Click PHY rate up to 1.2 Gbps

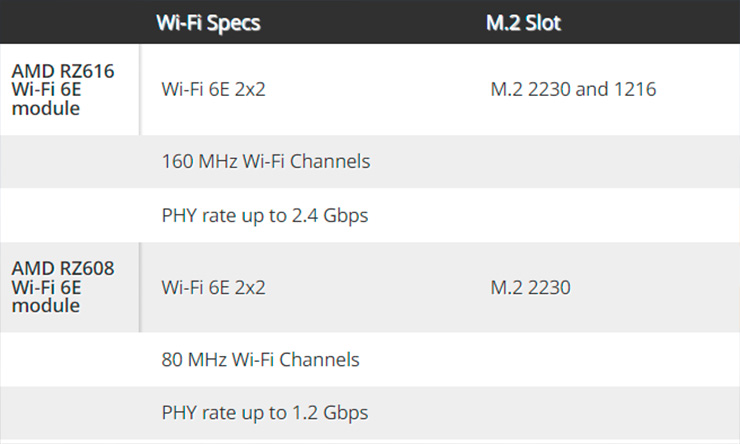click(x=265, y=413)
